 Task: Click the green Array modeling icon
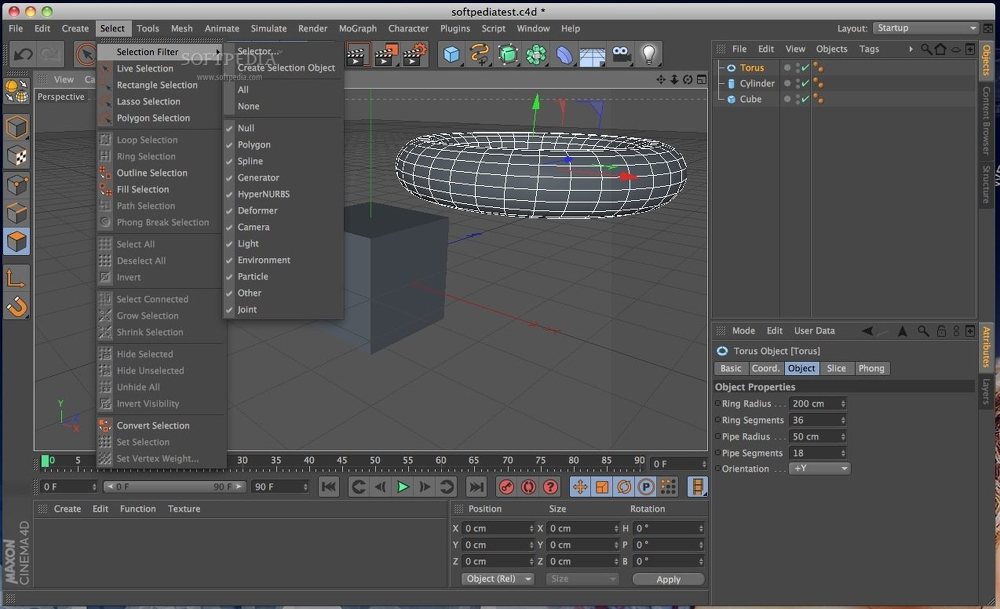[x=536, y=55]
